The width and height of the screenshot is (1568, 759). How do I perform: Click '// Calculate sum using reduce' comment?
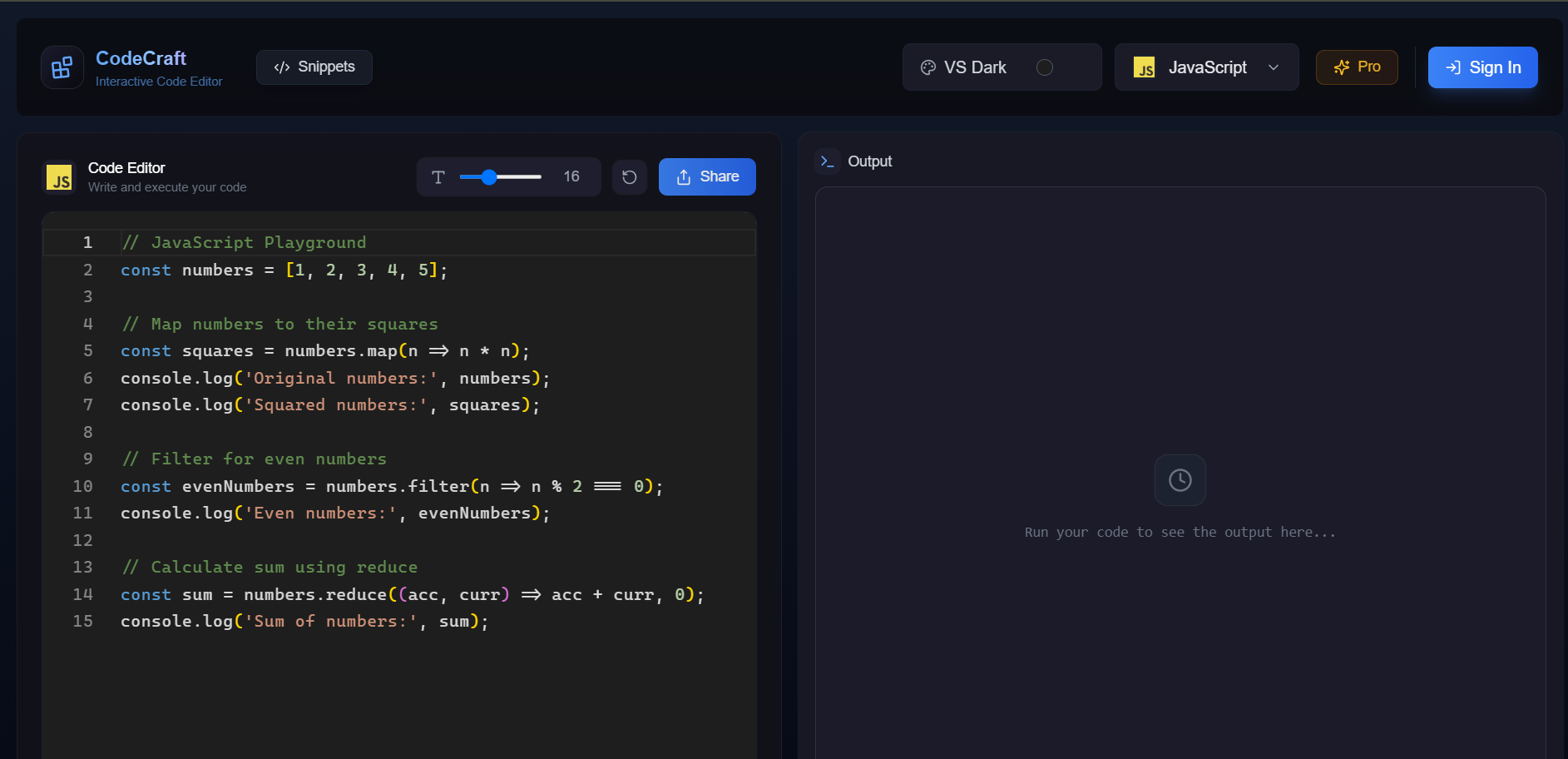pos(270,567)
